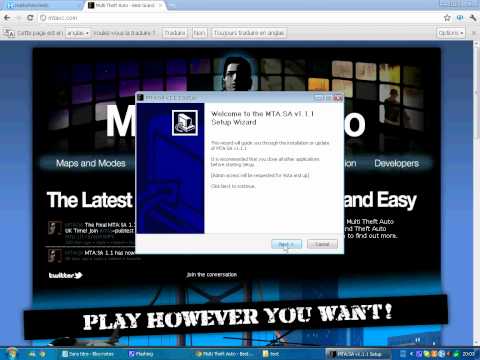Screen dimensions: 480x360
Task: Open the Windows Start button
Action: pyautogui.click(x=12, y=353)
